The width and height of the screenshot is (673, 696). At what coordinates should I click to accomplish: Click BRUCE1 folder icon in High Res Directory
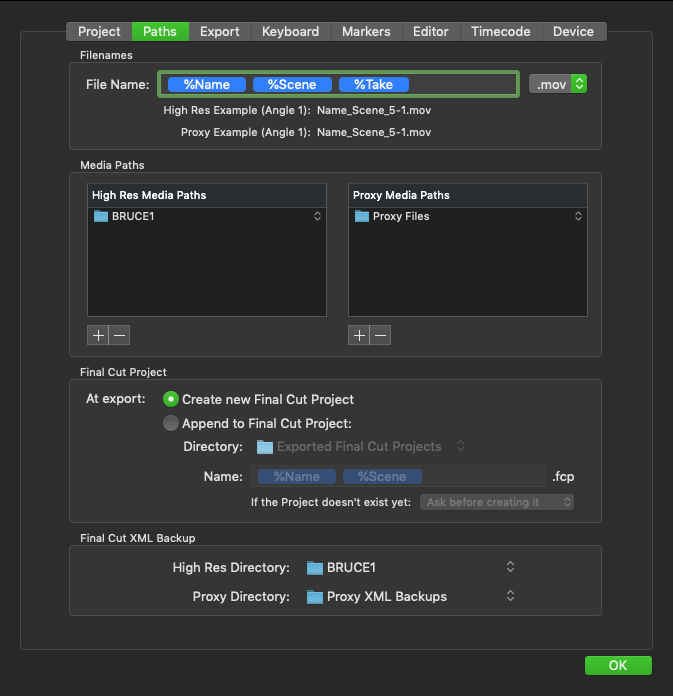pos(315,568)
